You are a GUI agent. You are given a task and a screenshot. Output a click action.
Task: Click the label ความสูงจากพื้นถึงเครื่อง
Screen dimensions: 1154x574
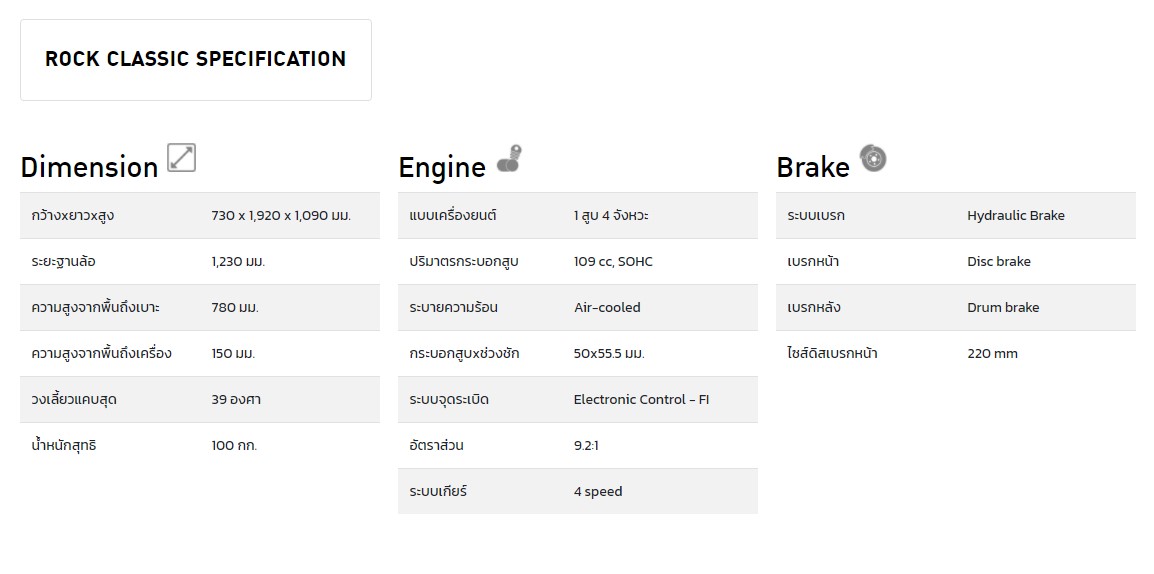[102, 353]
